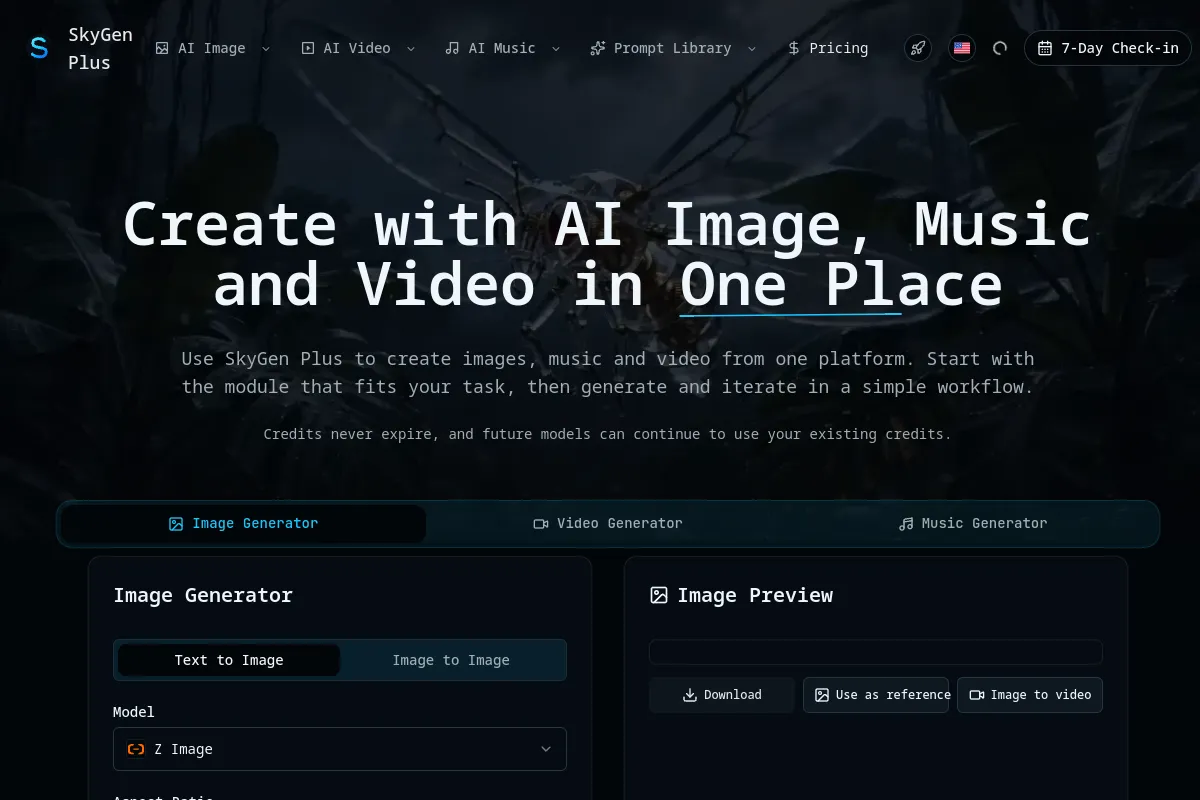The image size is (1200, 800).
Task: Open the Prompt Library menu
Action: coord(673,48)
